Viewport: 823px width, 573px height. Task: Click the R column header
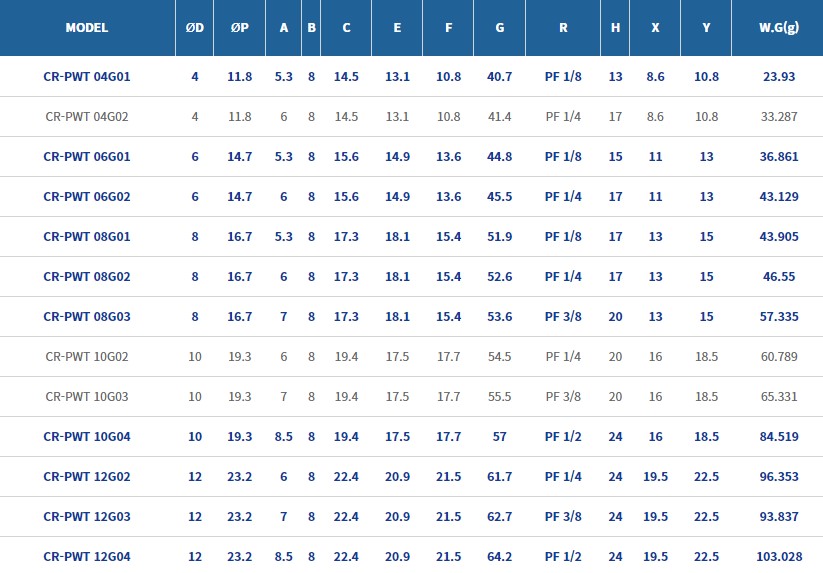point(563,28)
